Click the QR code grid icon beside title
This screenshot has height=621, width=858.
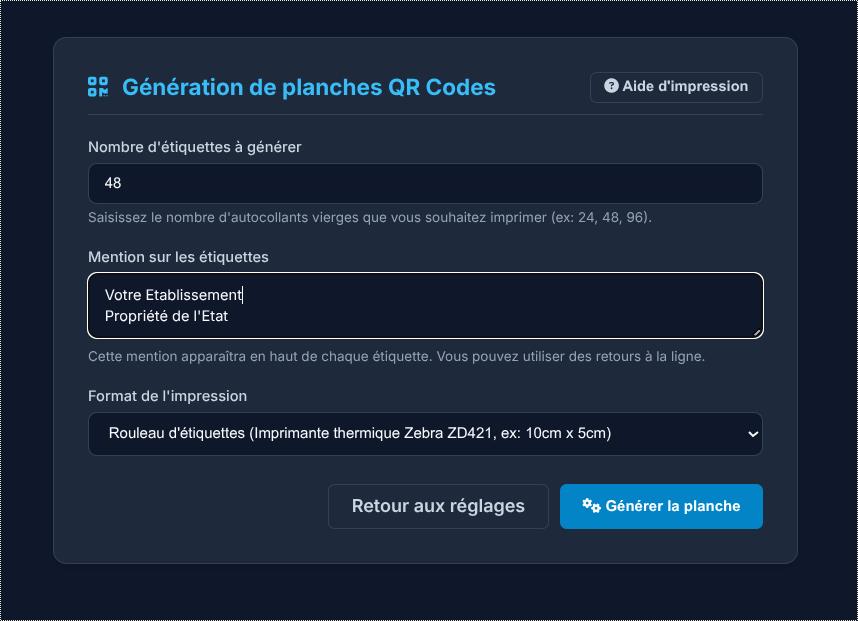[98, 86]
